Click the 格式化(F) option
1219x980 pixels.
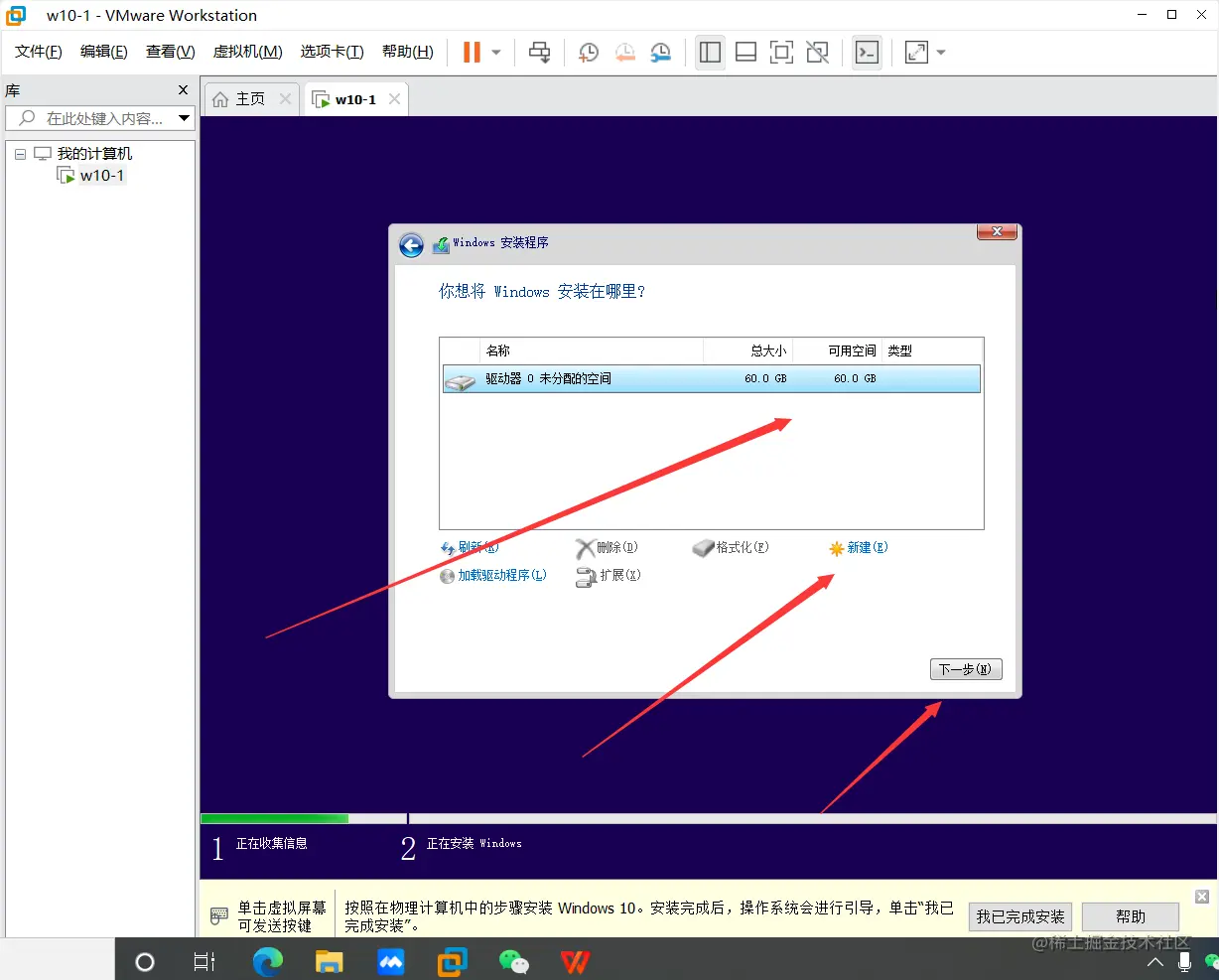click(x=731, y=547)
